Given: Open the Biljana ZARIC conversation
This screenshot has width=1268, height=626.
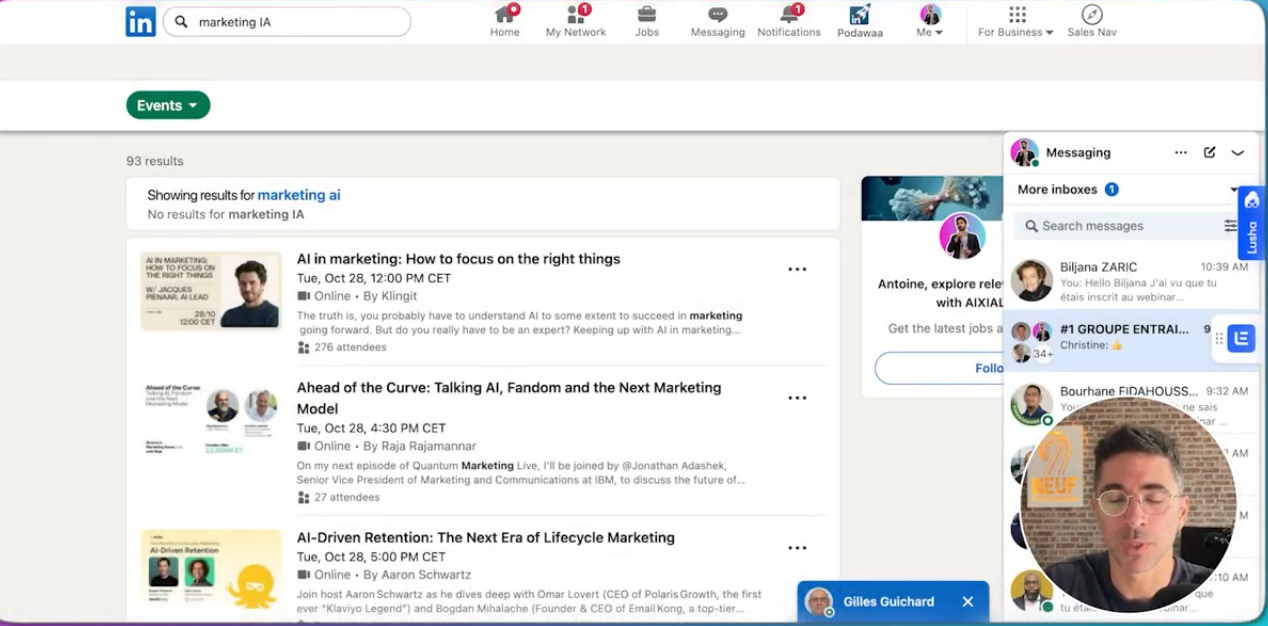Looking at the screenshot, I should point(1129,281).
